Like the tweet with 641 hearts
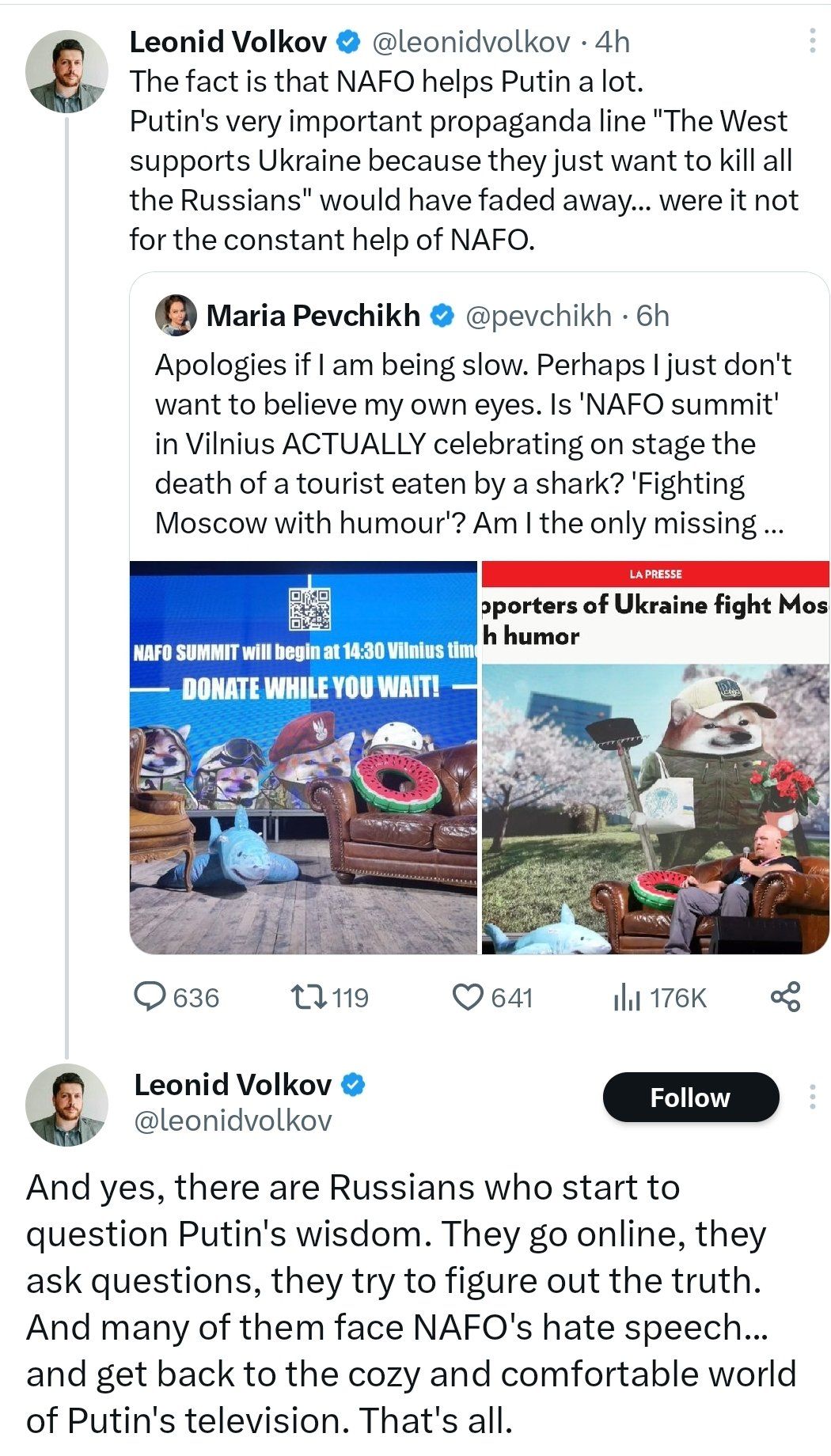 point(467,996)
